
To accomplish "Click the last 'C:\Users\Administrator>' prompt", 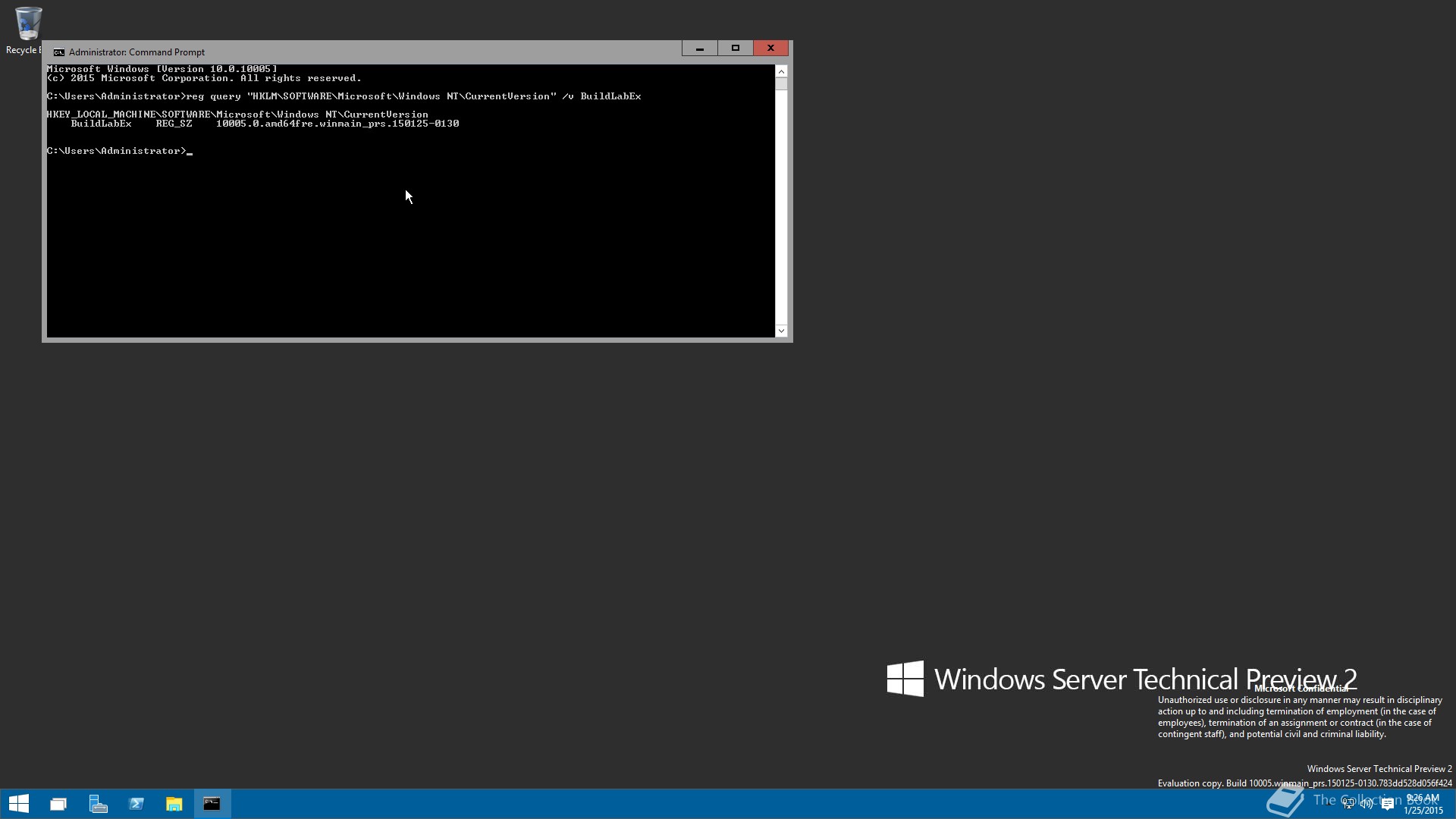I will 117,151.
